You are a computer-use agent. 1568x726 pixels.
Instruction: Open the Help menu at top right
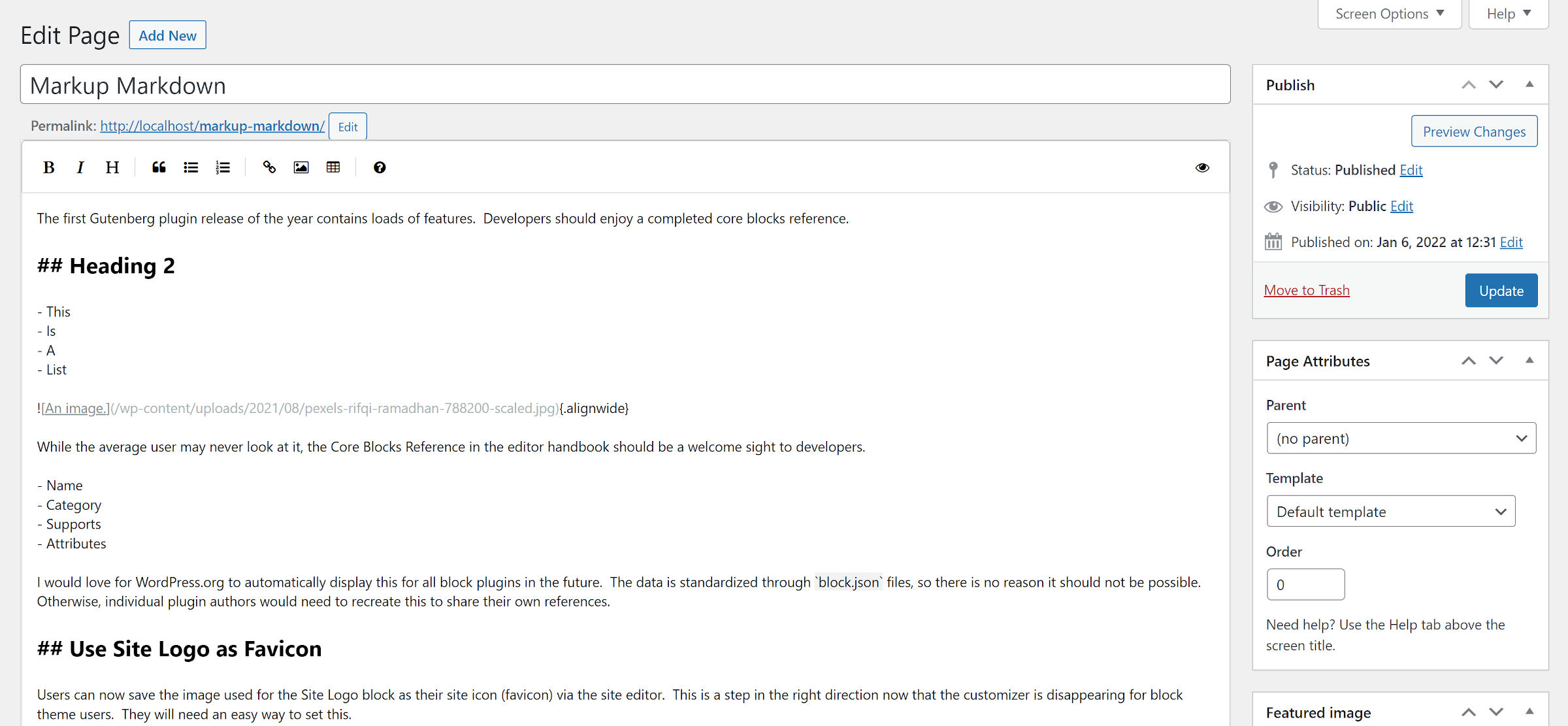tap(1508, 13)
